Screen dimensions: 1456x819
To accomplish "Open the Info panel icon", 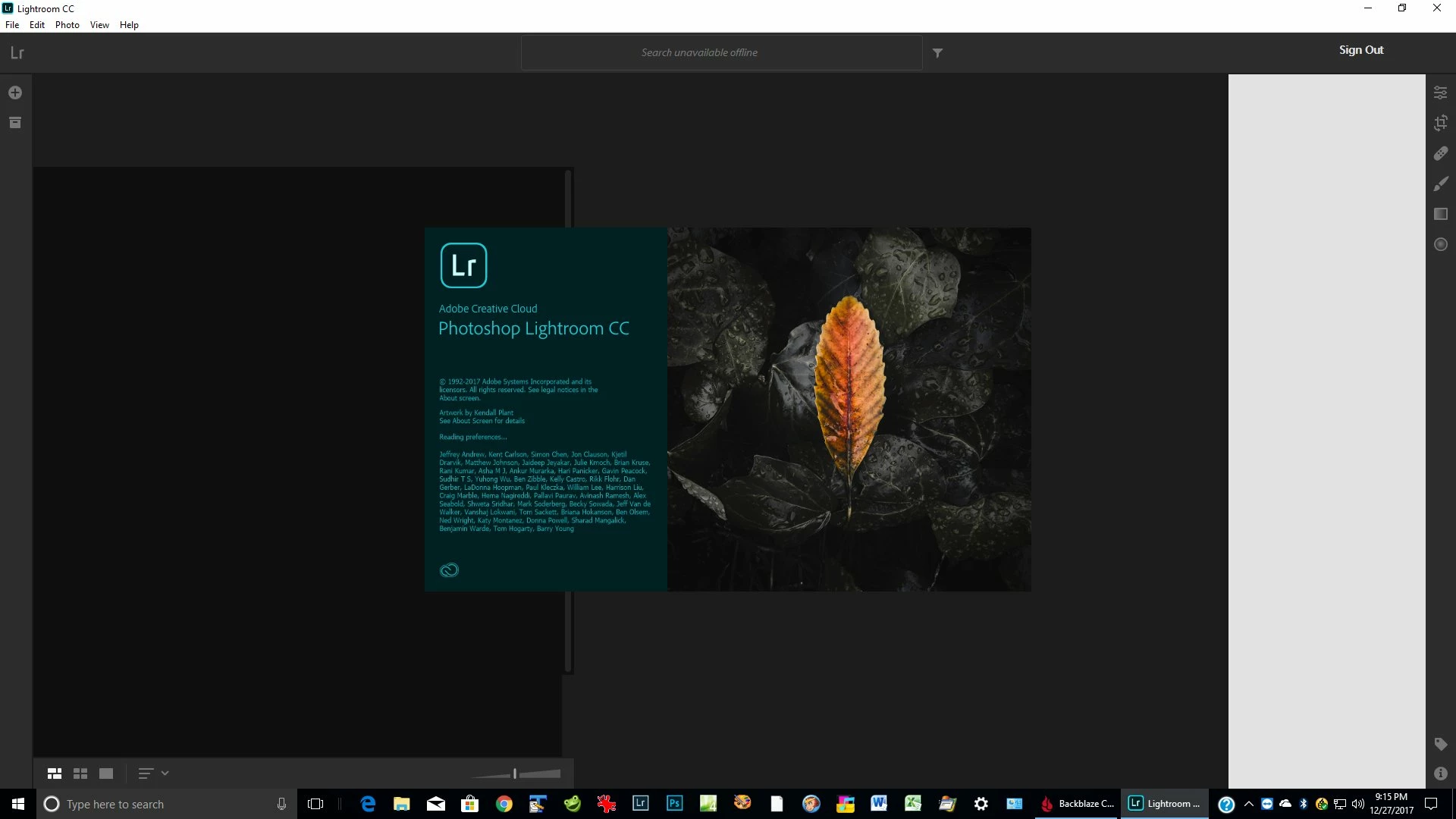I will (x=1440, y=773).
